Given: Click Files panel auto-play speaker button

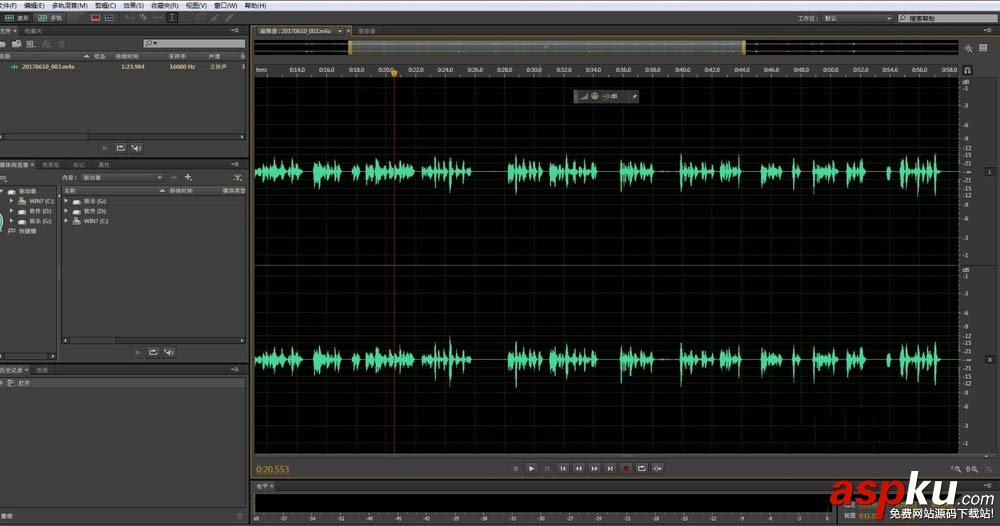Looking at the screenshot, I should [136, 148].
